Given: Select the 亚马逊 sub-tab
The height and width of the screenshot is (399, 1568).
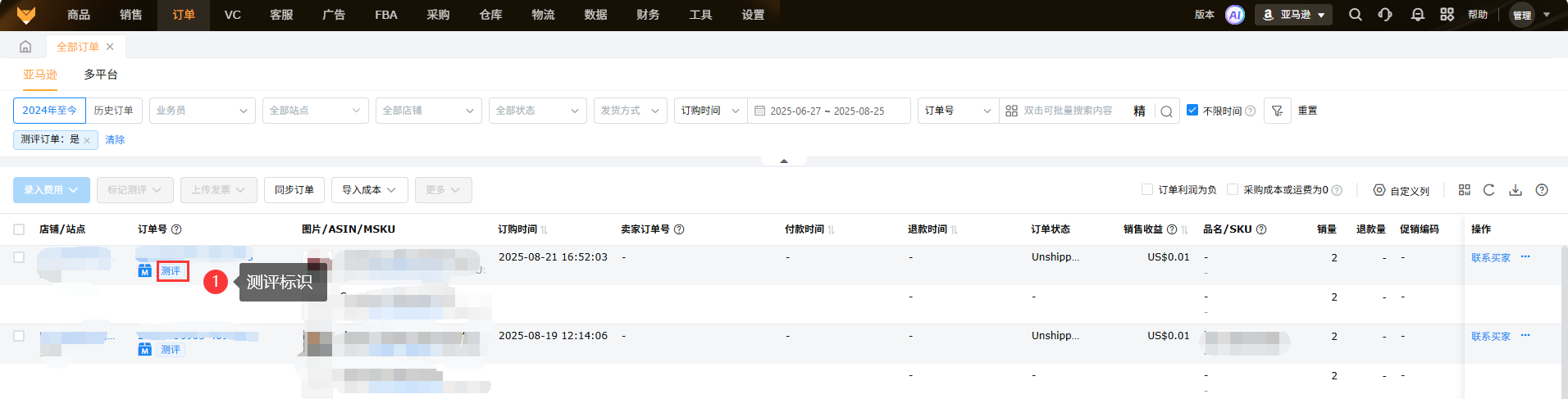Looking at the screenshot, I should click(40, 75).
